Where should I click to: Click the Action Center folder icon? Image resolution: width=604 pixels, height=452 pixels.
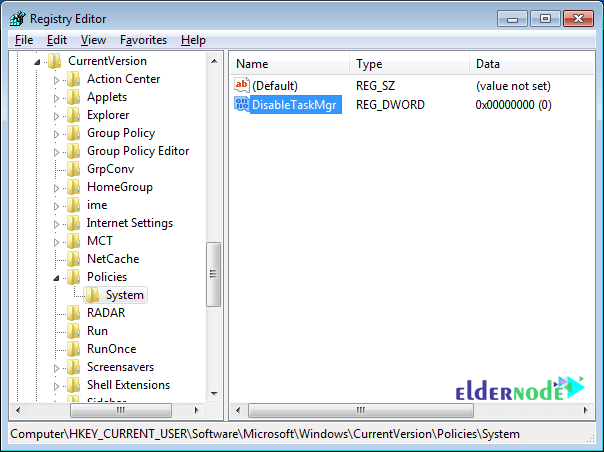coord(73,79)
